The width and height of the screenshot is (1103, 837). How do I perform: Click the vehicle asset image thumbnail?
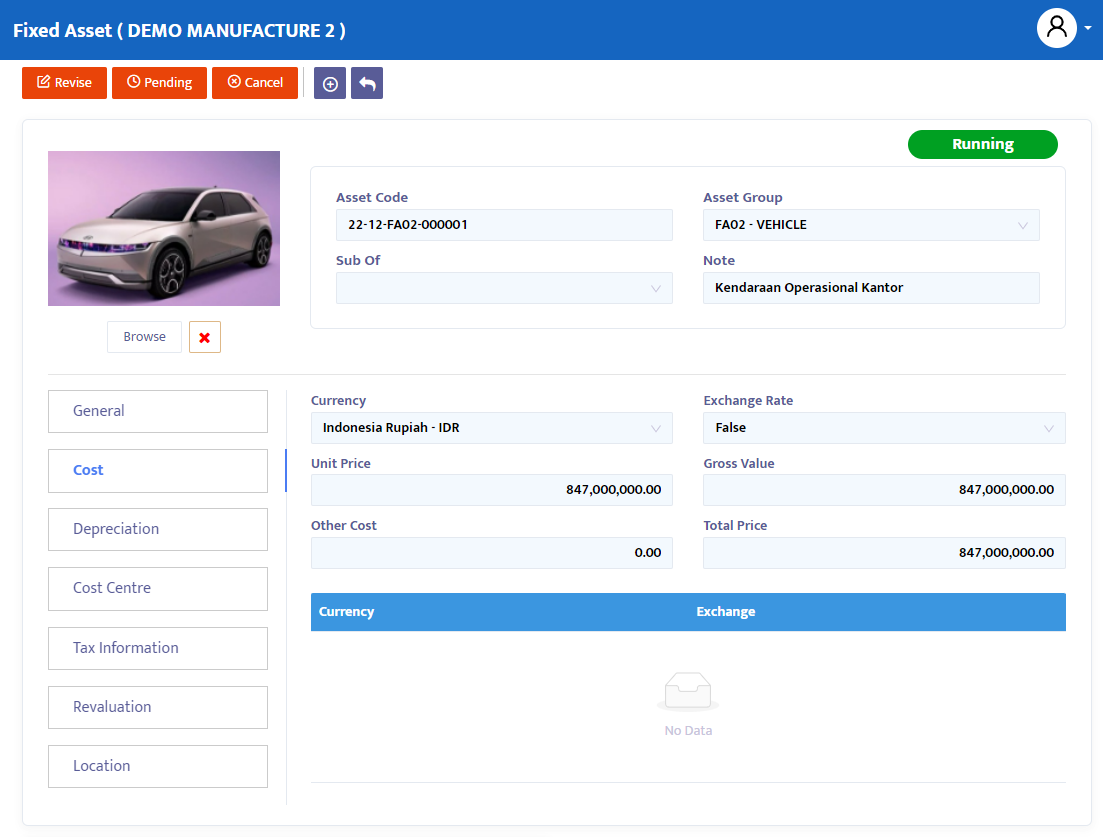[164, 229]
